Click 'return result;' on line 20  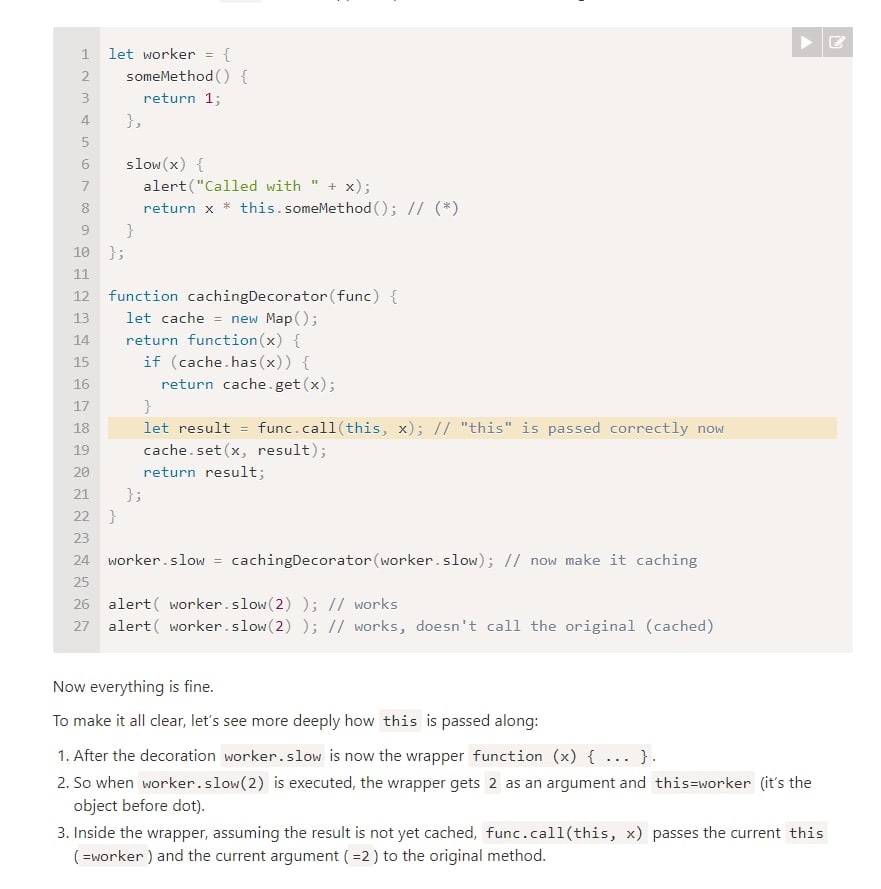(204, 472)
